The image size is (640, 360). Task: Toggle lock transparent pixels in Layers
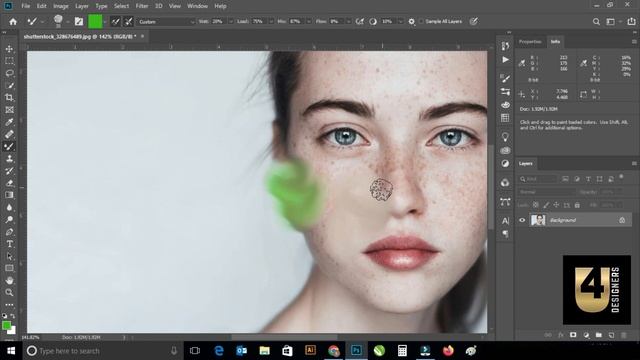click(x=536, y=205)
